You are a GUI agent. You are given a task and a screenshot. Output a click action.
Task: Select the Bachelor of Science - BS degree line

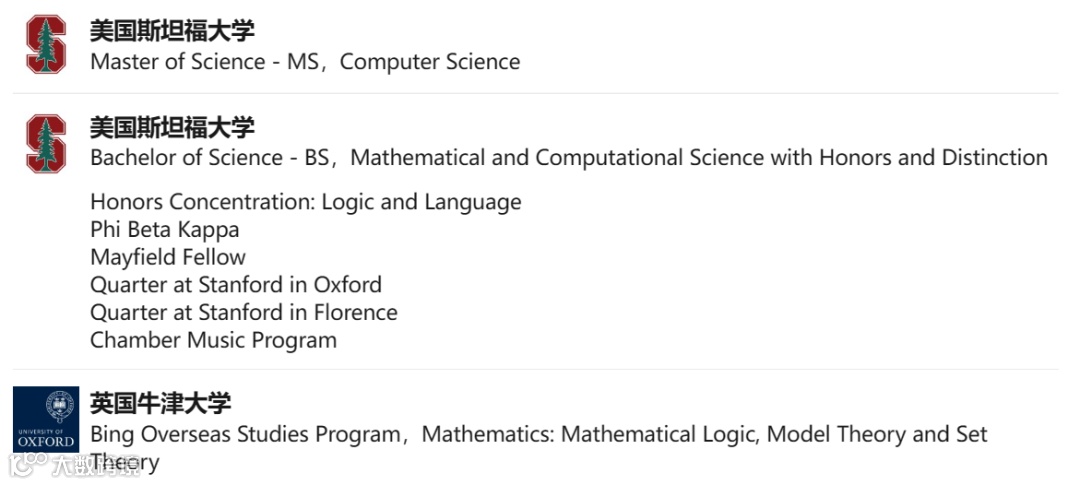pos(569,158)
